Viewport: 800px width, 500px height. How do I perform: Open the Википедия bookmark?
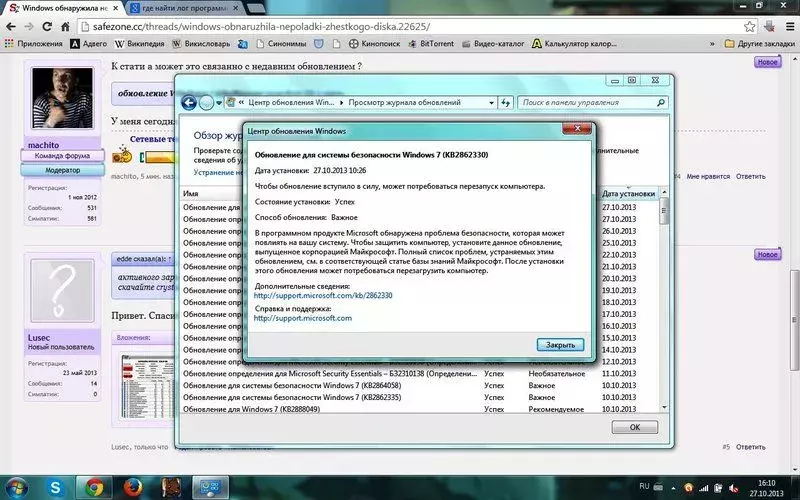[139, 44]
